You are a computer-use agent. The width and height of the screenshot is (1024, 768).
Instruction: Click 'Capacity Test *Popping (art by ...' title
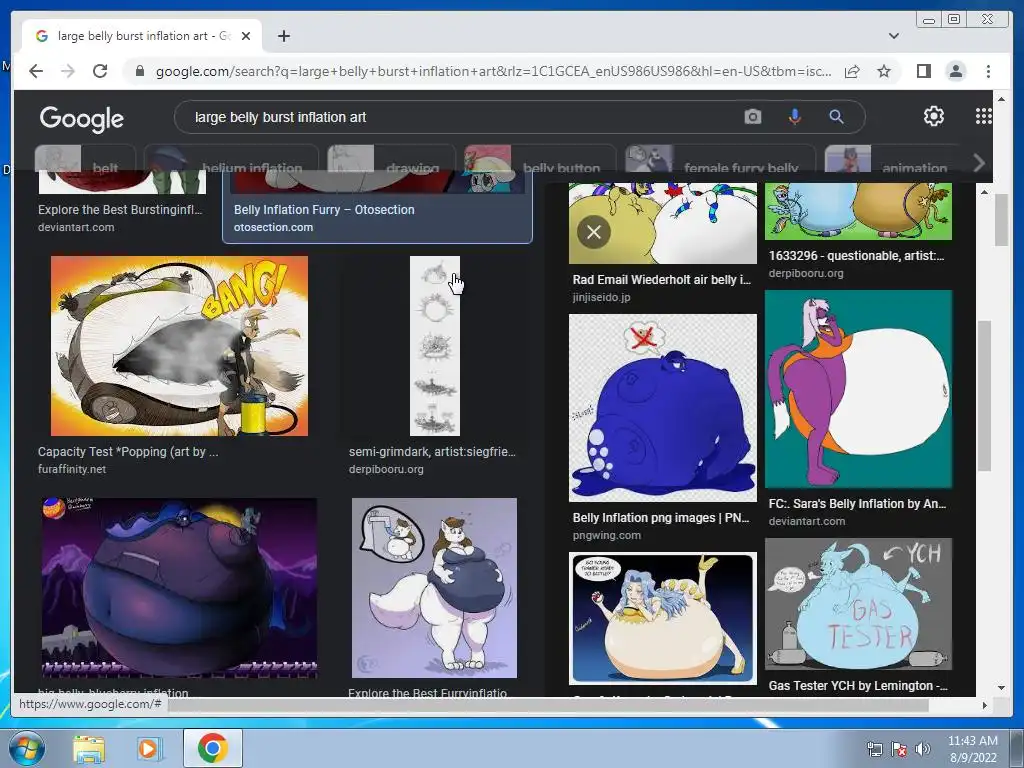[x=128, y=451]
